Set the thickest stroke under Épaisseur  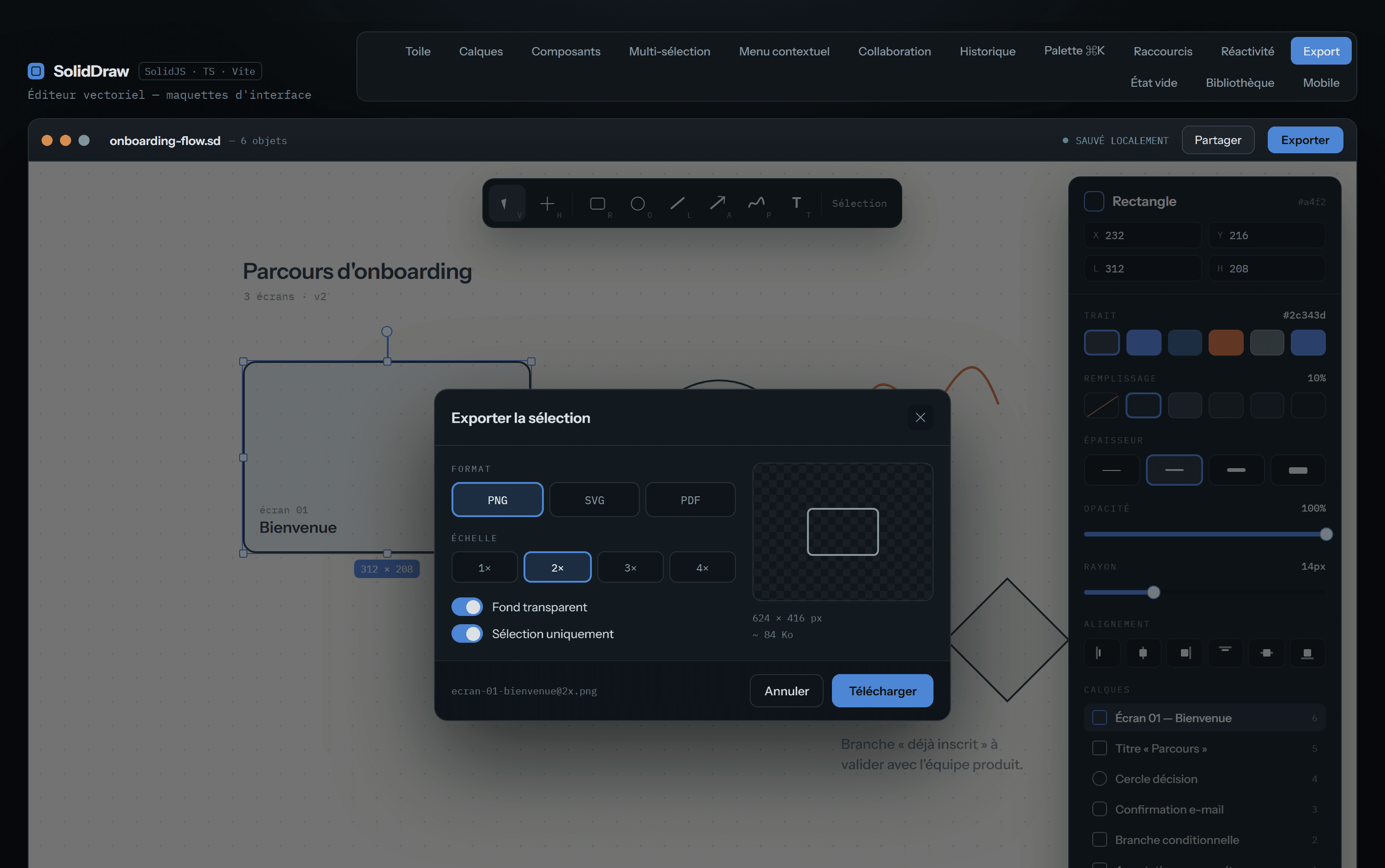point(1298,470)
